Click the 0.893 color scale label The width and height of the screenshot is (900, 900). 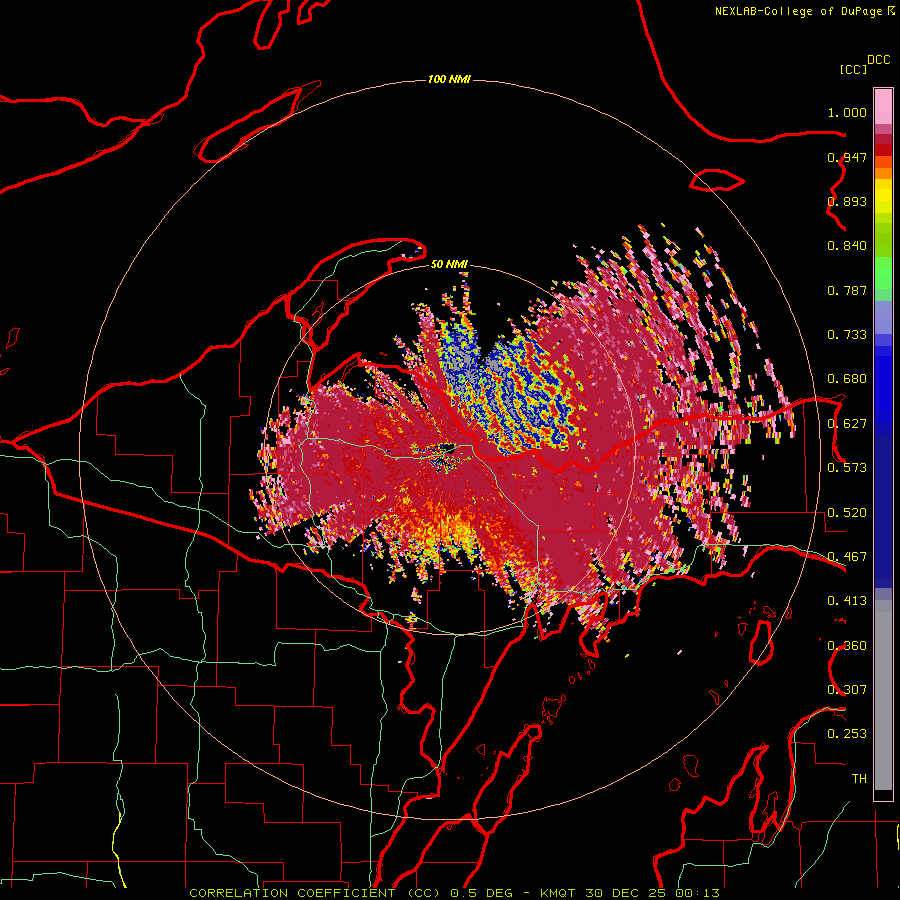(x=847, y=201)
